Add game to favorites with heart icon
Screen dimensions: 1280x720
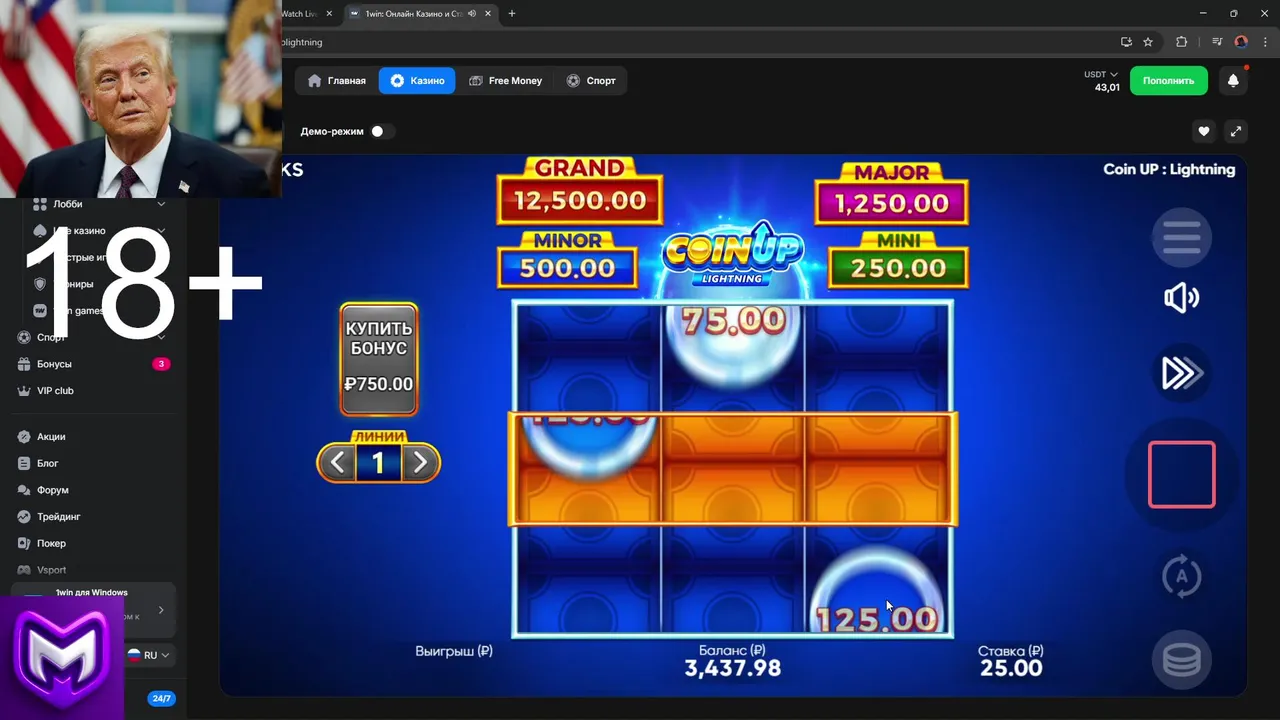pyautogui.click(x=1204, y=131)
